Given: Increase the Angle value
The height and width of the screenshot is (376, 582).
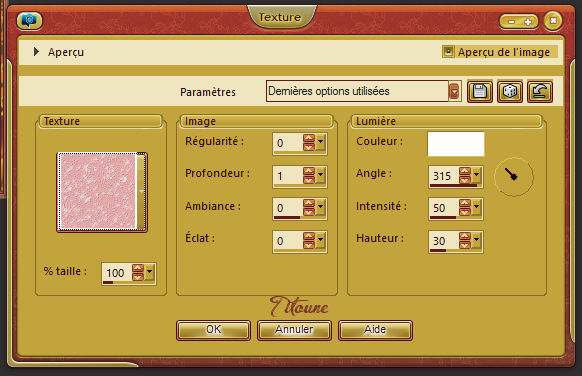Looking at the screenshot, I should [x=465, y=171].
